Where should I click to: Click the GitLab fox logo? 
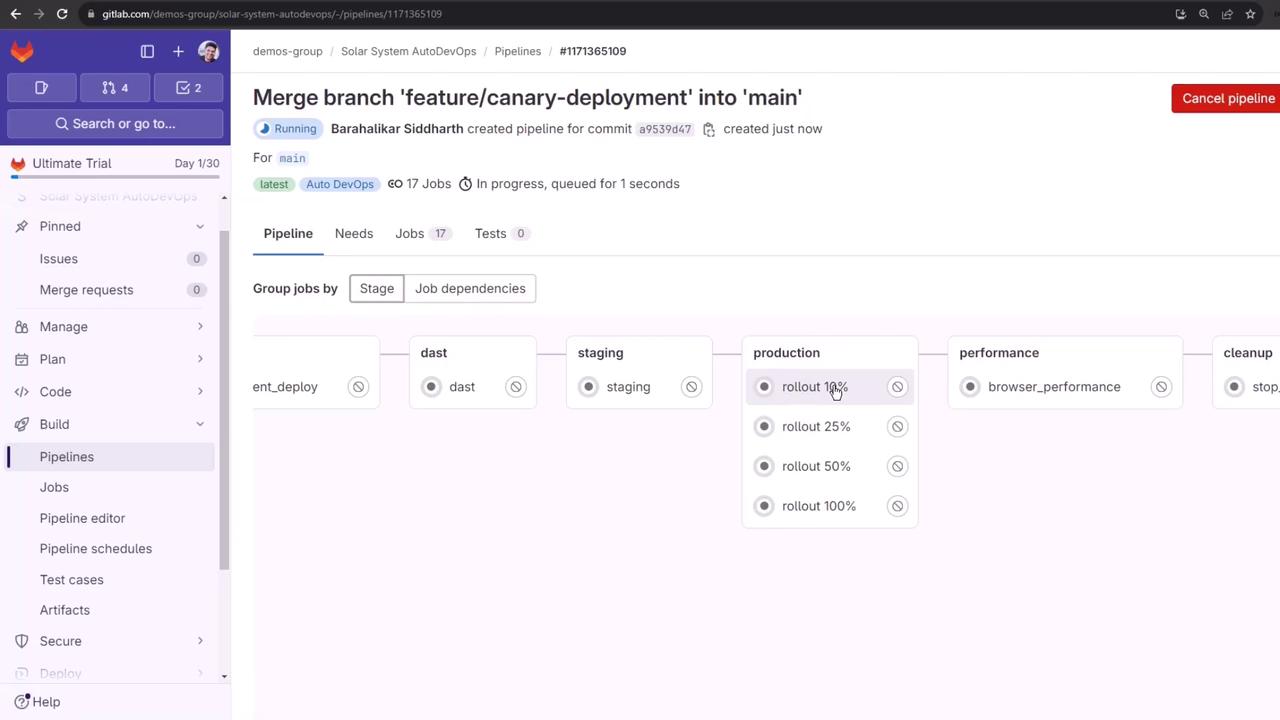[x=22, y=51]
